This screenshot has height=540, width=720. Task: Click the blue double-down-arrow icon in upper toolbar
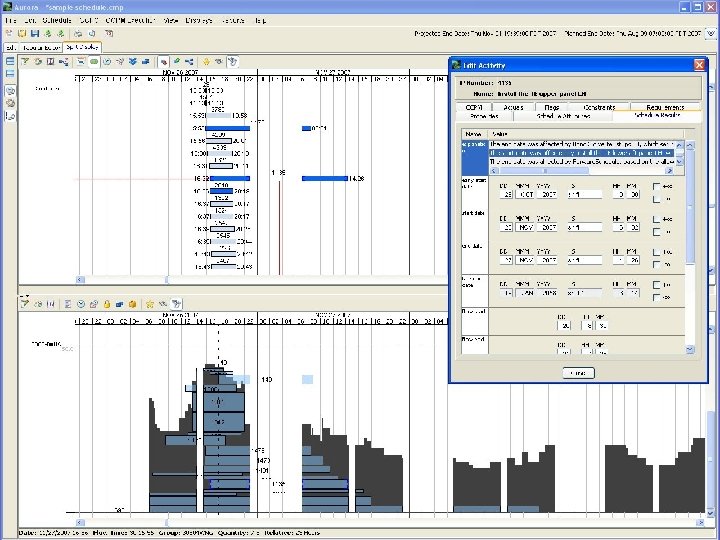(x=133, y=62)
